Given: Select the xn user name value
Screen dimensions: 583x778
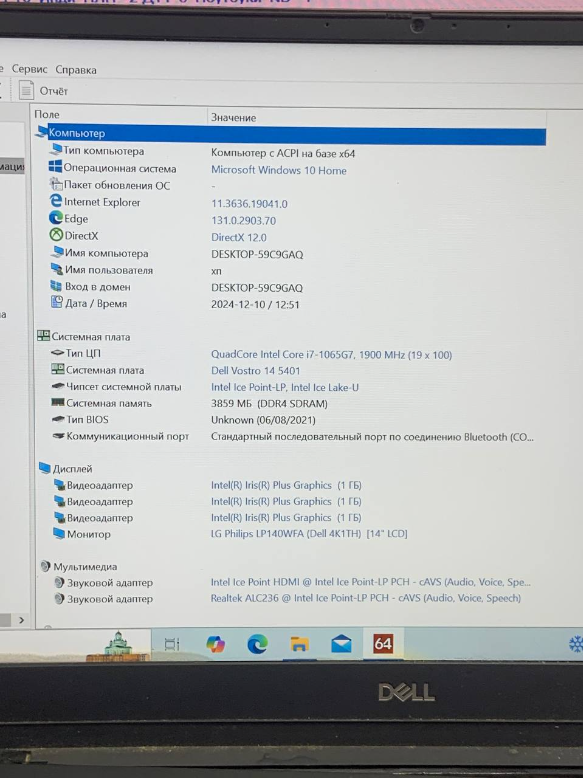Looking at the screenshot, I should pyautogui.click(x=216, y=271).
